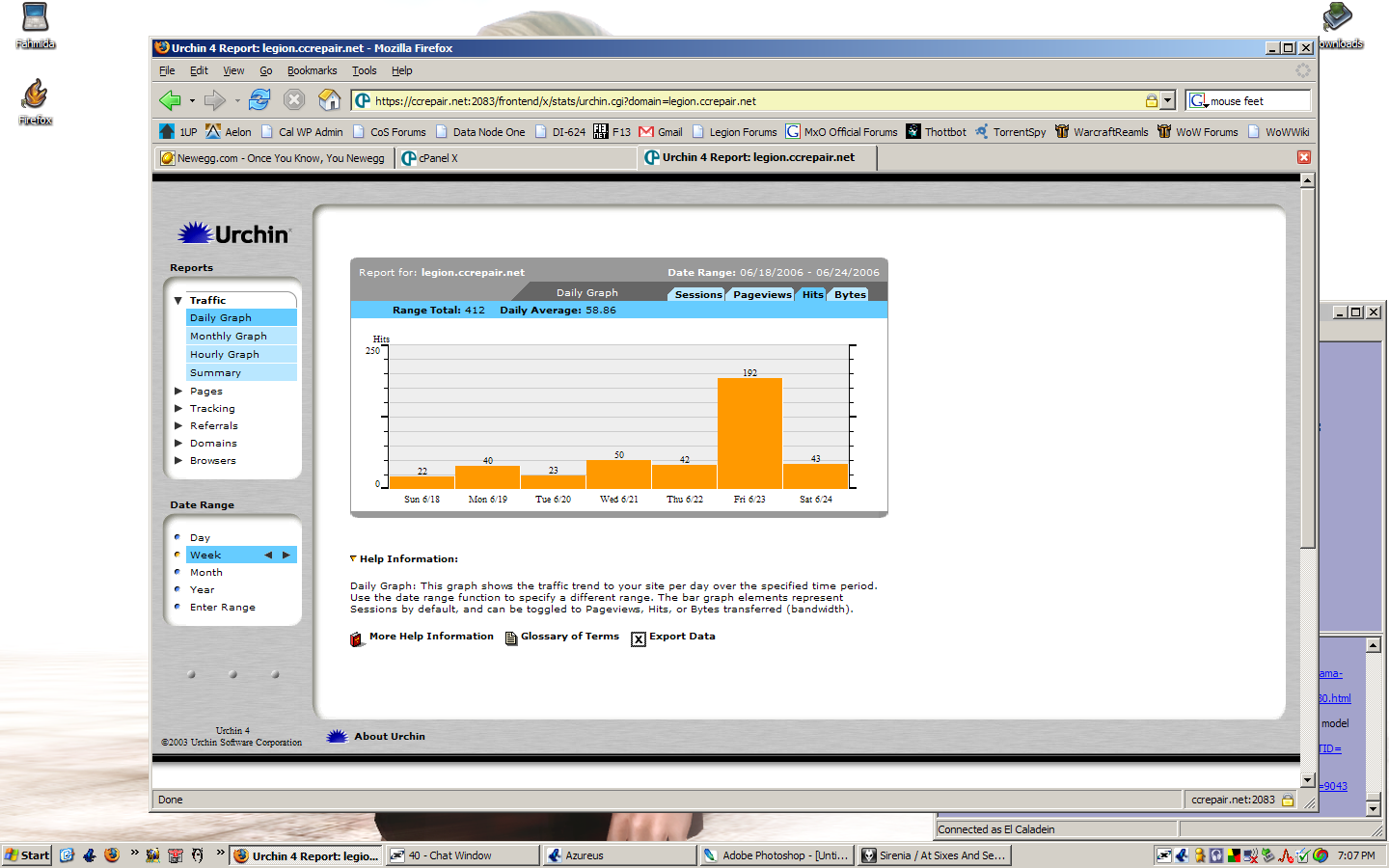Click the Export Data spreadsheet icon
The height and width of the screenshot is (868, 1389).
click(639, 639)
